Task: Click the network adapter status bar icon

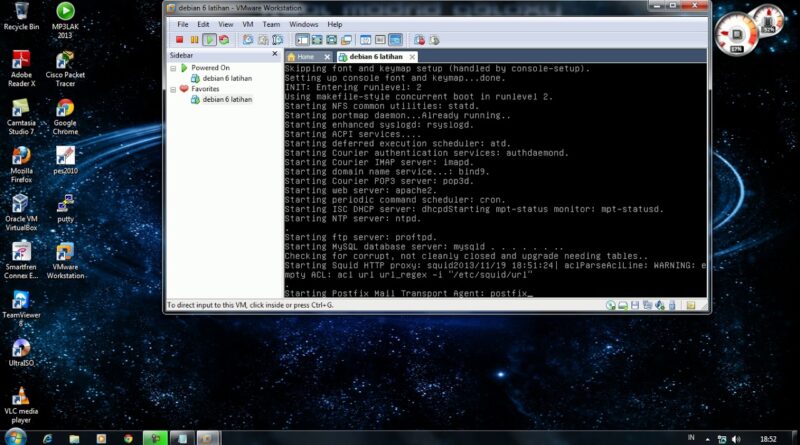Action: pos(647,305)
